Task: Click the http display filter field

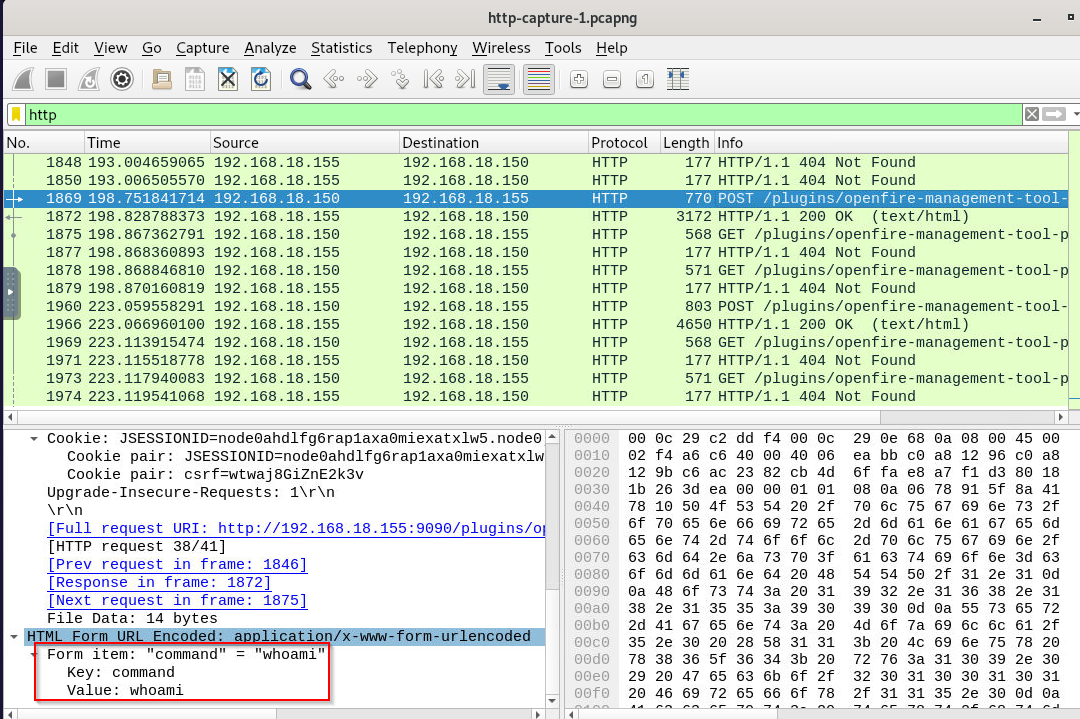Action: pos(500,114)
